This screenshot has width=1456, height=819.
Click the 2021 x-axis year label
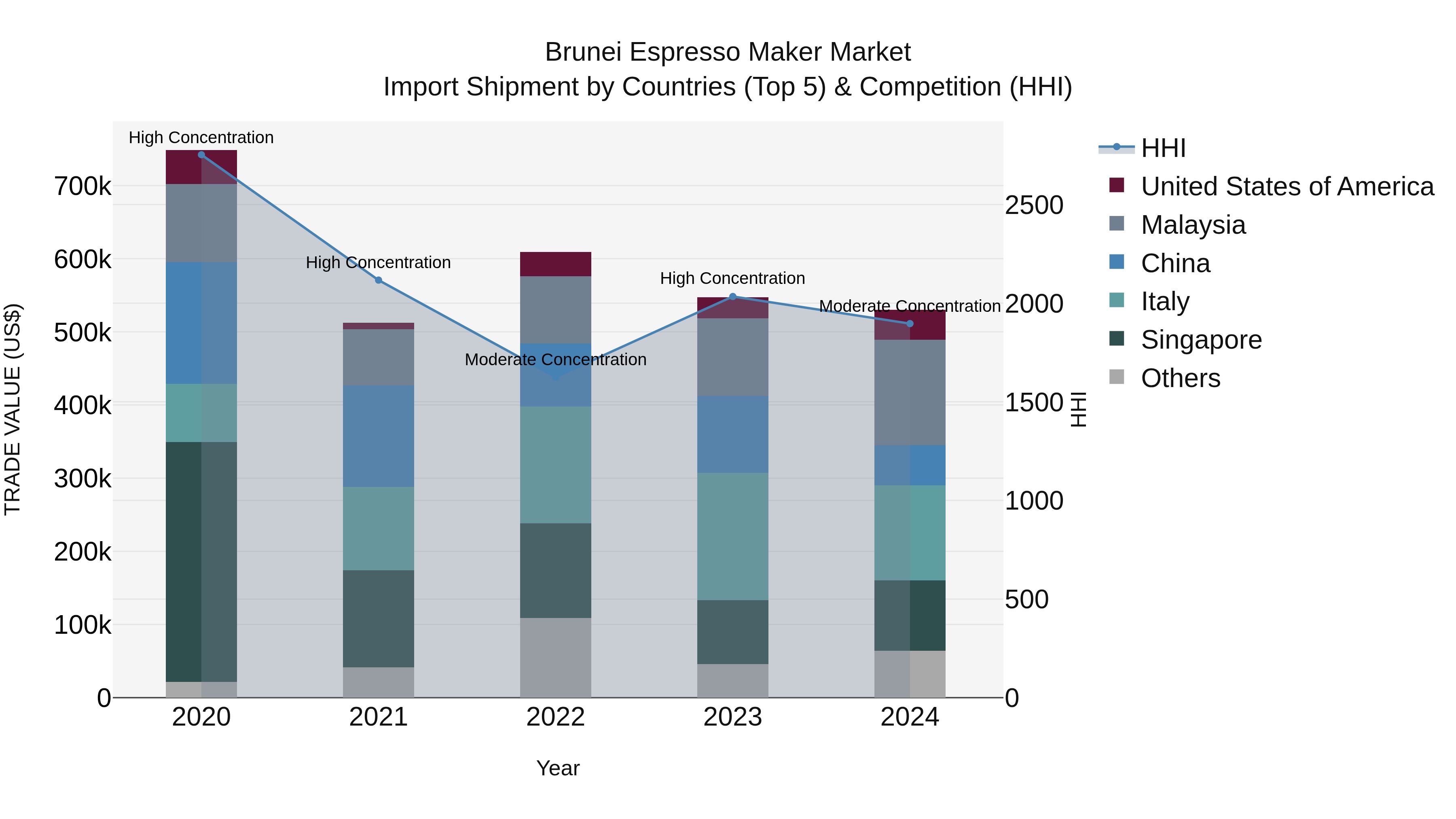click(x=379, y=717)
